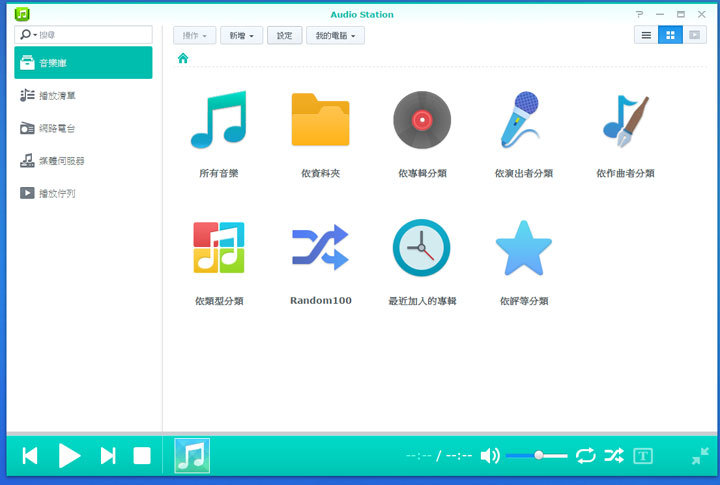This screenshot has height=485, width=720.
Task: Open the 依專輯分類 album vinyl icon
Action: [421, 121]
